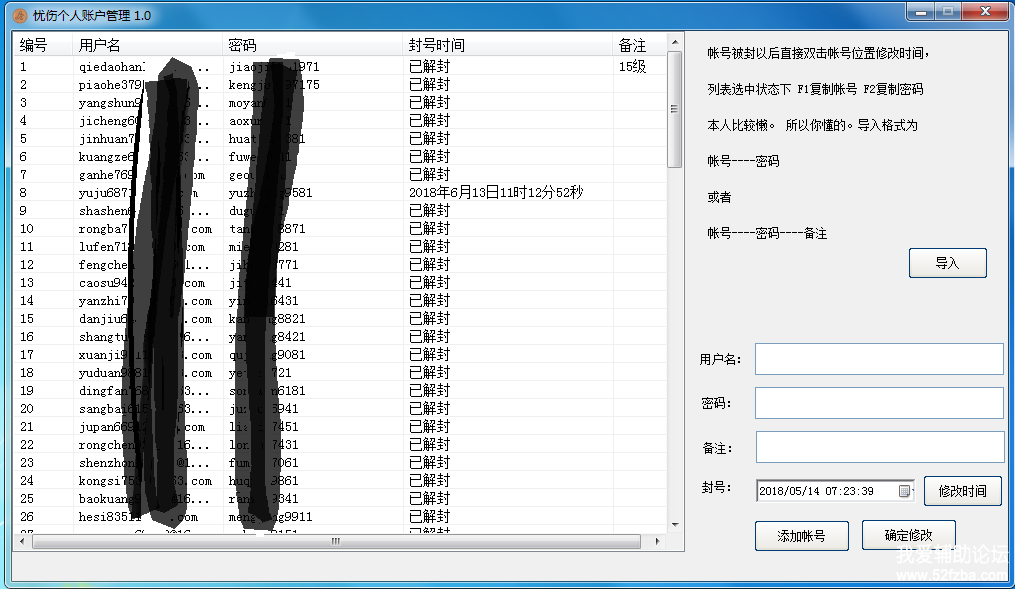Select row number 17 in list
The height and width of the screenshot is (589, 1015).
tap(340, 355)
